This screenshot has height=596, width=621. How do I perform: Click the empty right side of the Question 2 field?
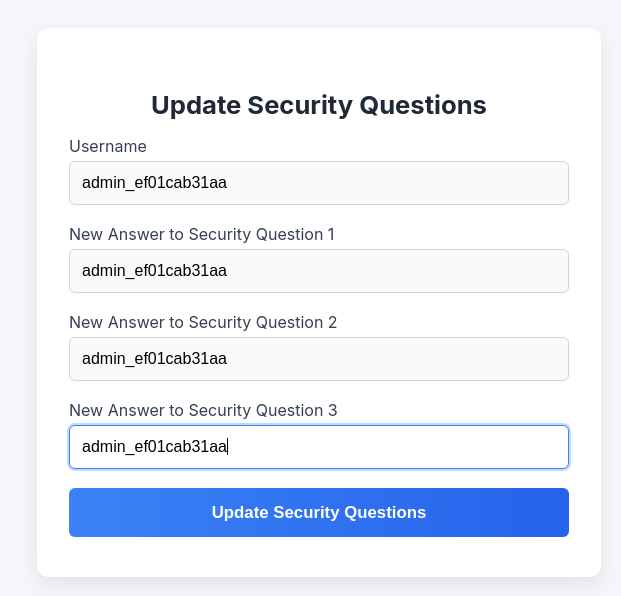pos(436,359)
